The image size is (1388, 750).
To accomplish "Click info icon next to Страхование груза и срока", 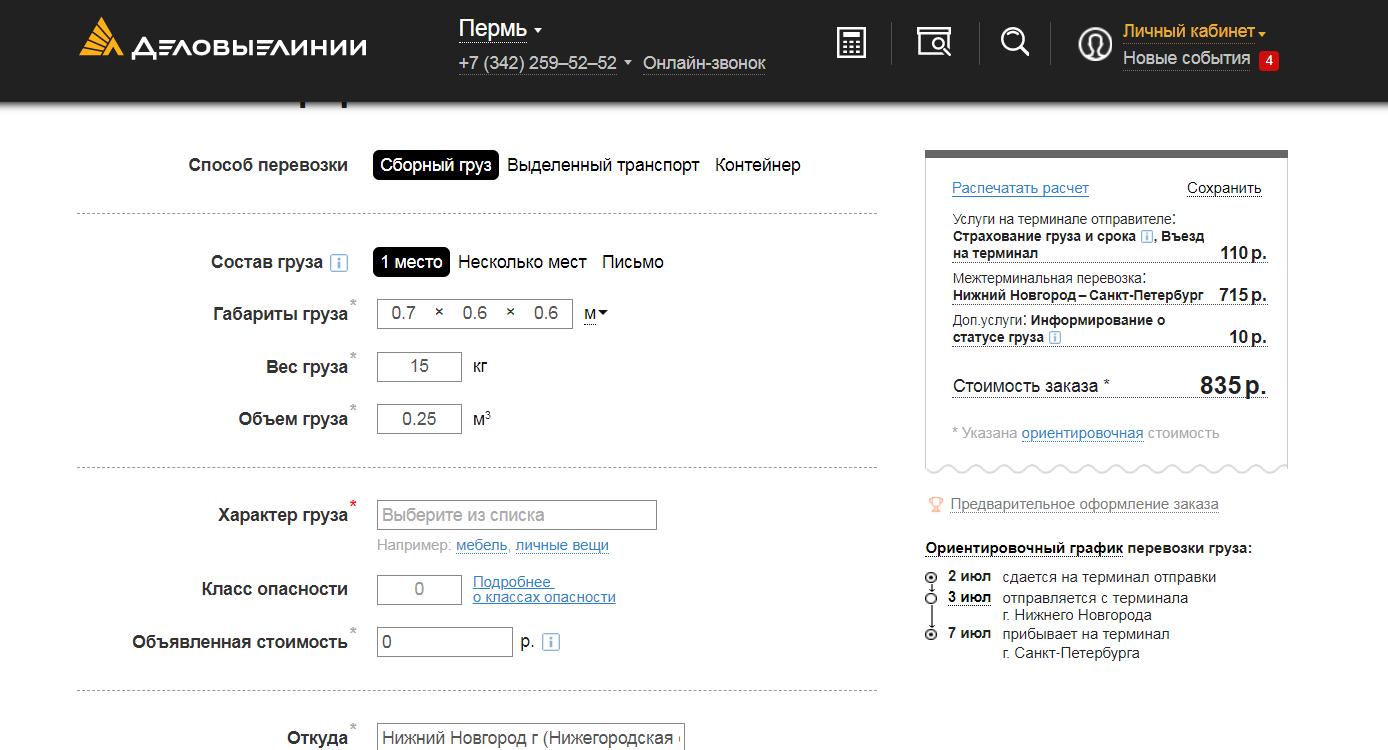I will click(1147, 237).
